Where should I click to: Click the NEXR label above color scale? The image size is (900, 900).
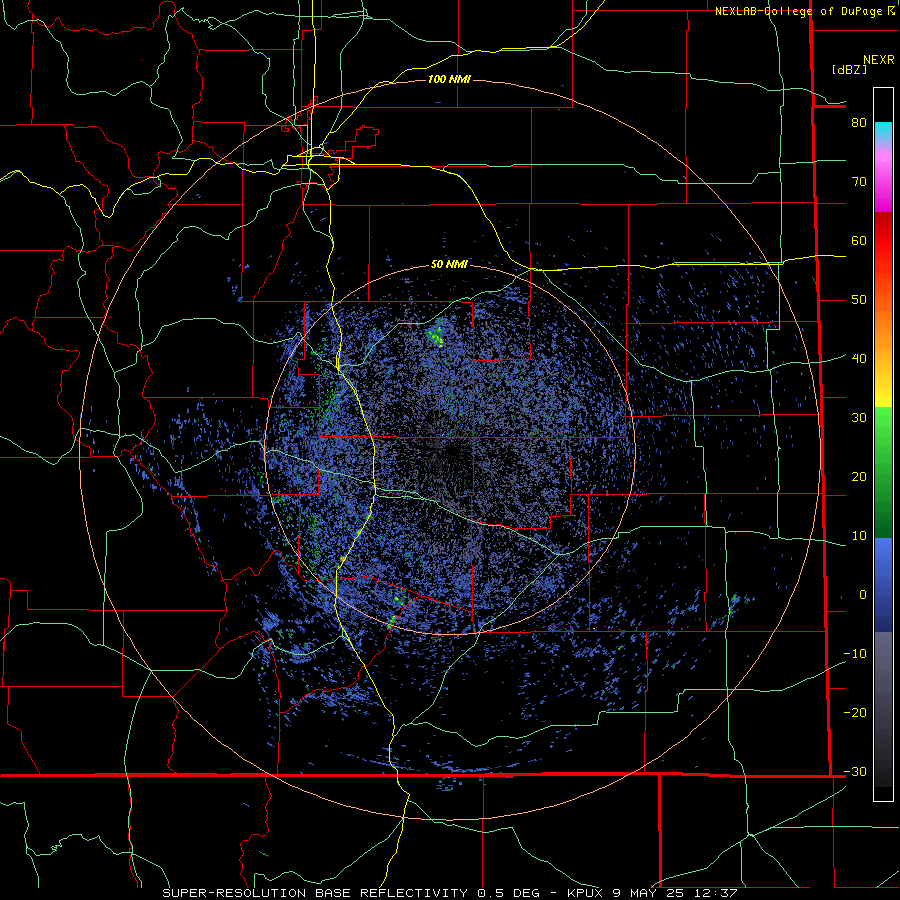878,60
